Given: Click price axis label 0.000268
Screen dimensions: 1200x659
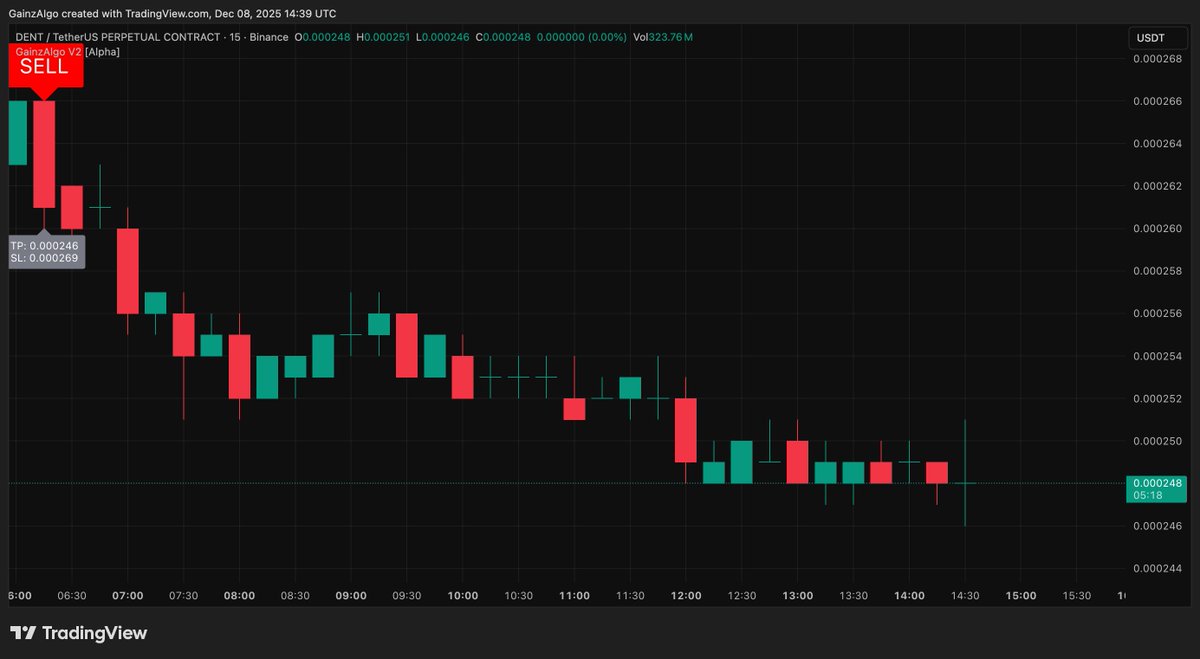Looking at the screenshot, I should (1157, 58).
